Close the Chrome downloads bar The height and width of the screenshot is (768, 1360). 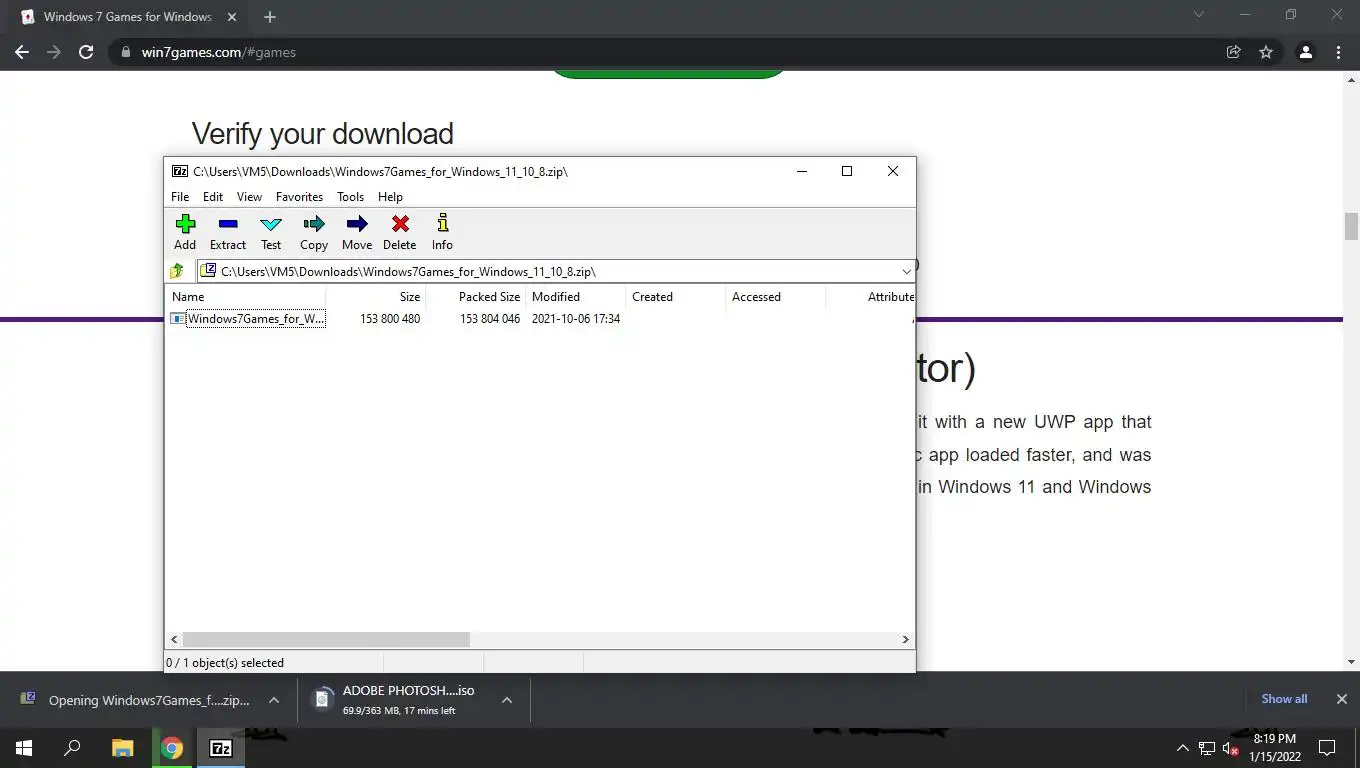click(1342, 699)
